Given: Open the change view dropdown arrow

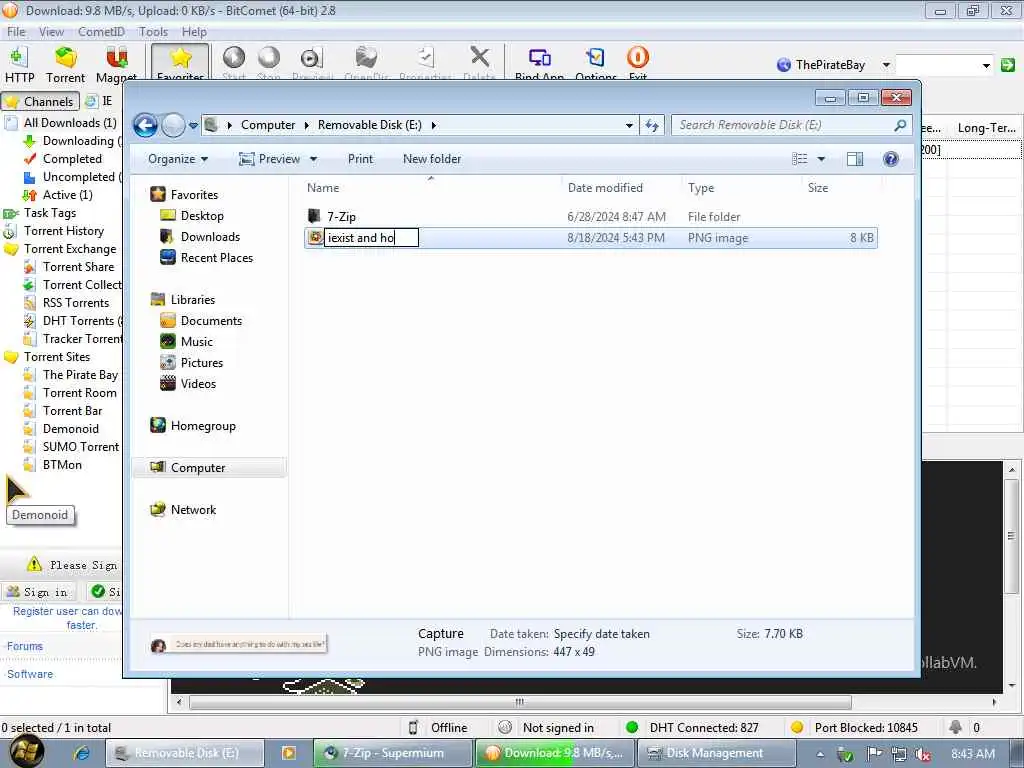Looking at the screenshot, I should tap(822, 159).
